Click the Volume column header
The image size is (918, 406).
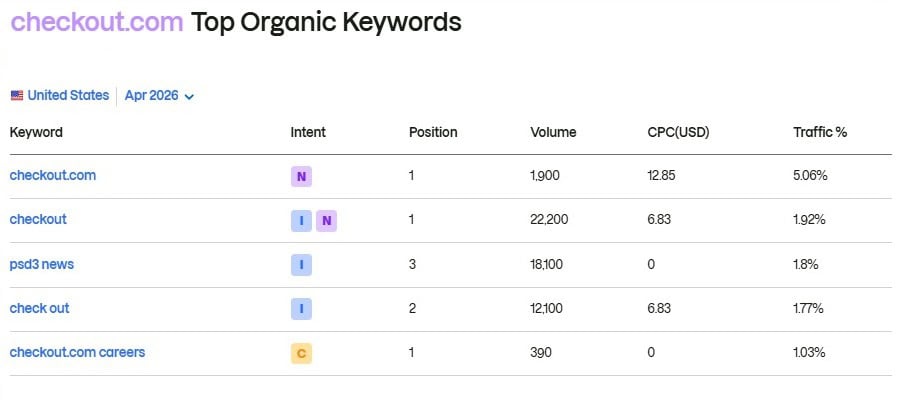point(553,132)
